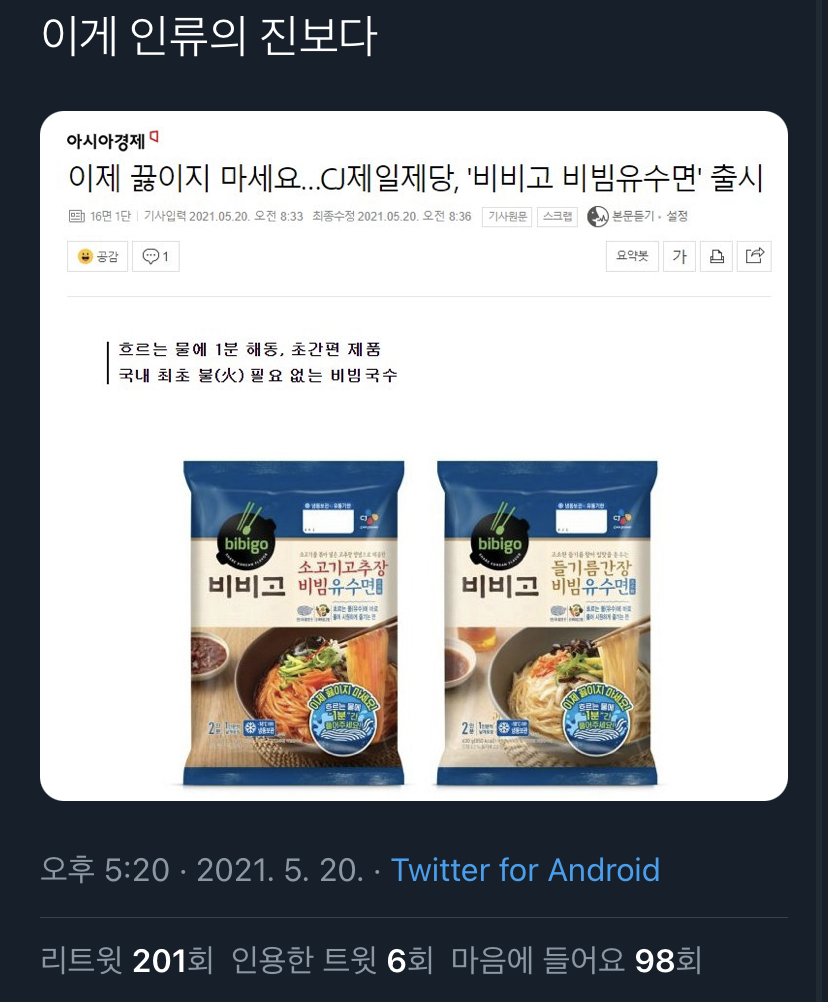View the 리트윗 201회 retweets list
Image resolution: width=828 pixels, height=1002 pixels.
(x=126, y=960)
